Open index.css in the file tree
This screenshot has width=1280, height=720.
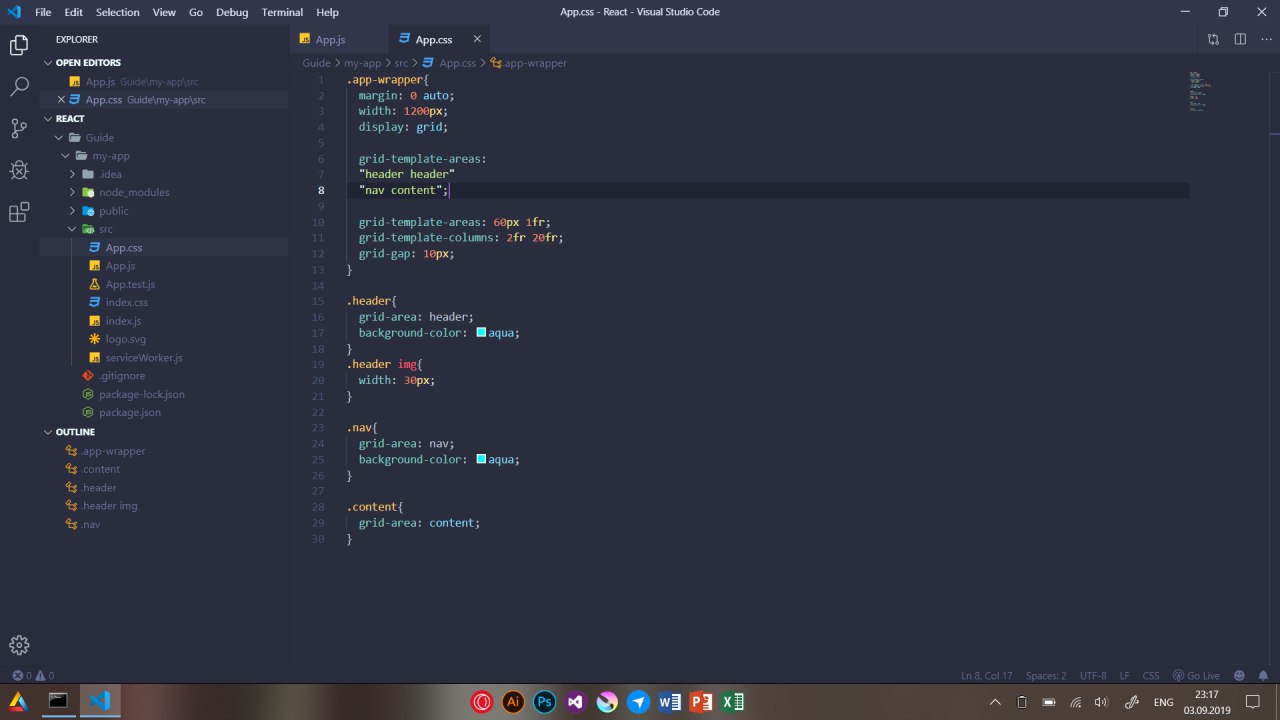(126, 302)
